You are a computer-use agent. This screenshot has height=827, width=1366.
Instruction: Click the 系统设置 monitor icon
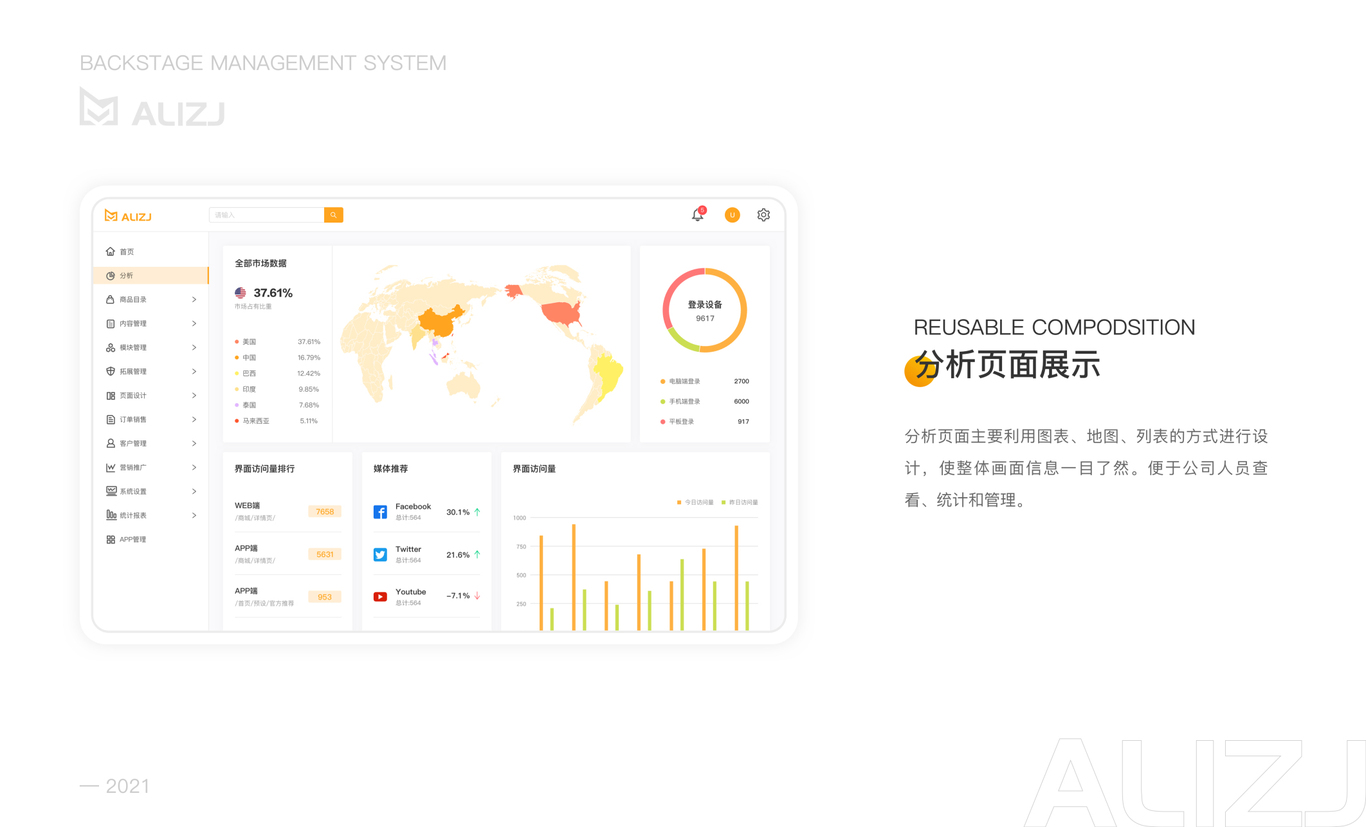point(110,491)
